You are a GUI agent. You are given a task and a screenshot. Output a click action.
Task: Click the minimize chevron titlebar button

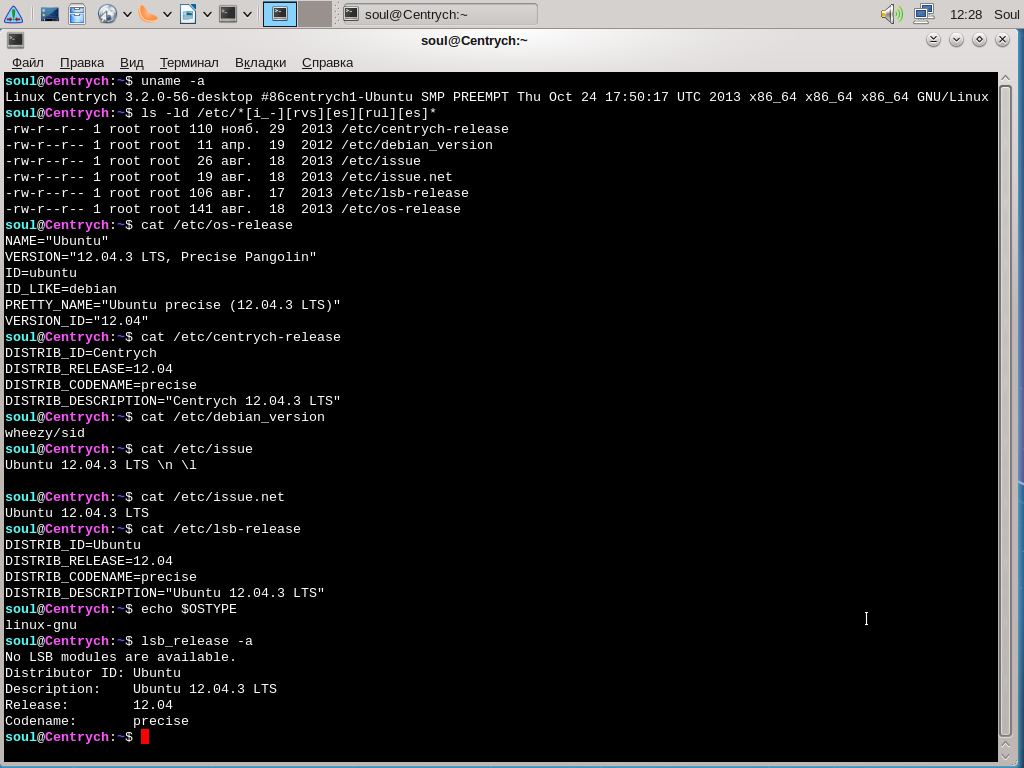(956, 40)
